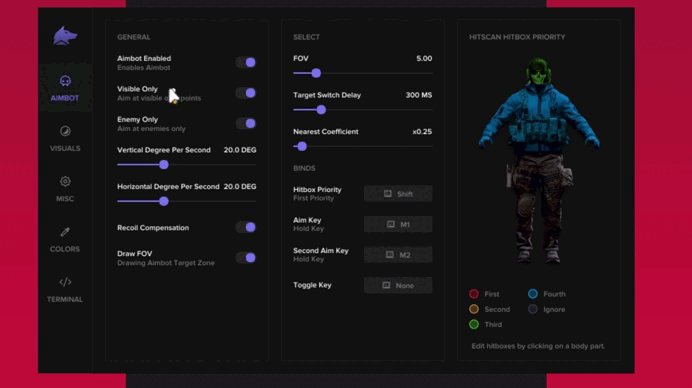Click the Target Switch Delay slider handle

(x=321, y=110)
